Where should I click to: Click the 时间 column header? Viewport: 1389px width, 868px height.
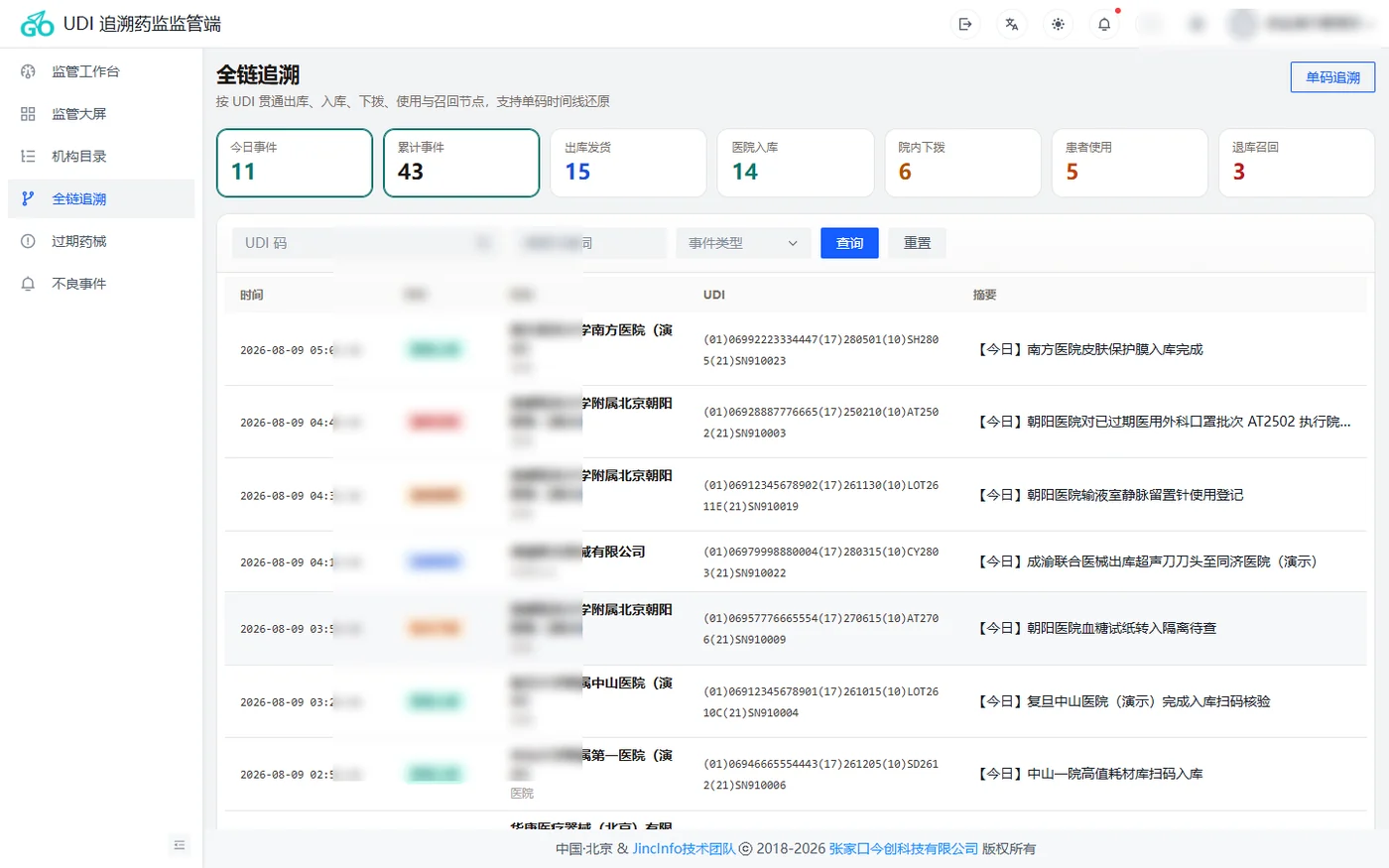[252, 295]
